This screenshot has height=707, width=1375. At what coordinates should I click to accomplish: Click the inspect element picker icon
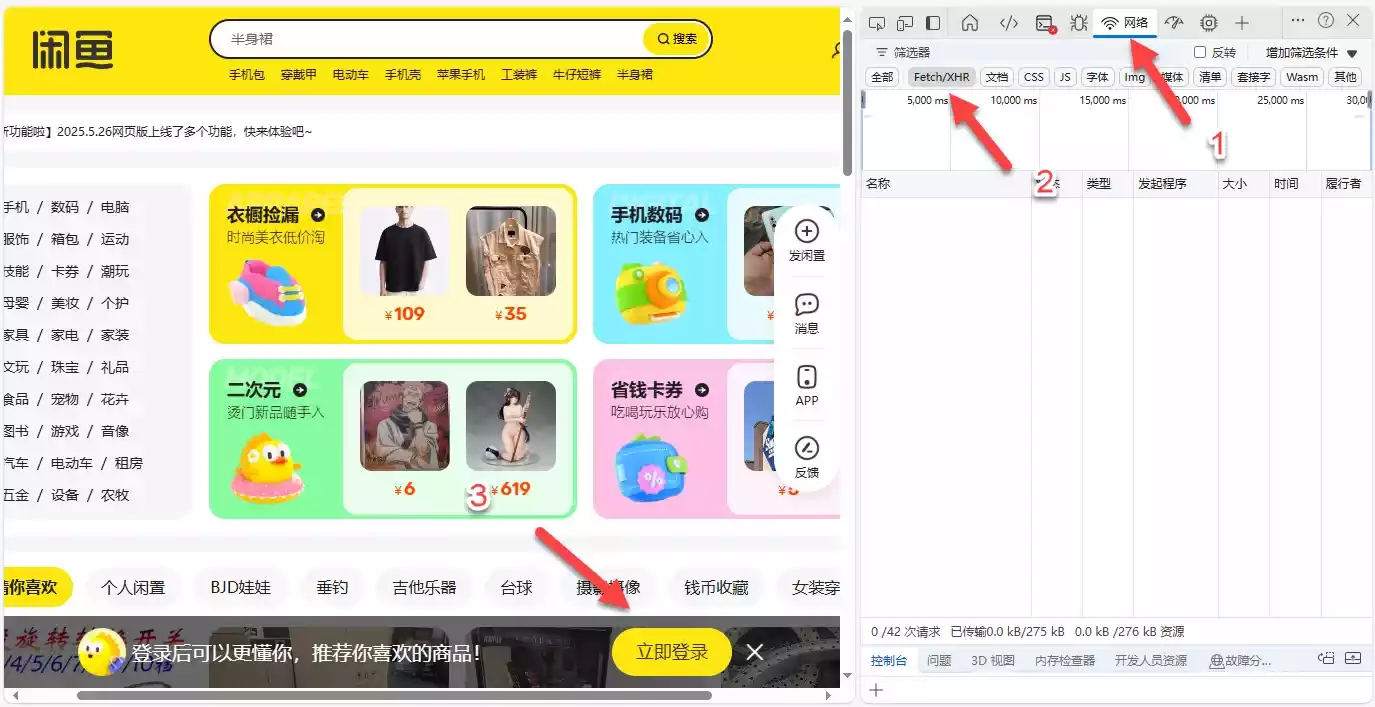[x=877, y=23]
